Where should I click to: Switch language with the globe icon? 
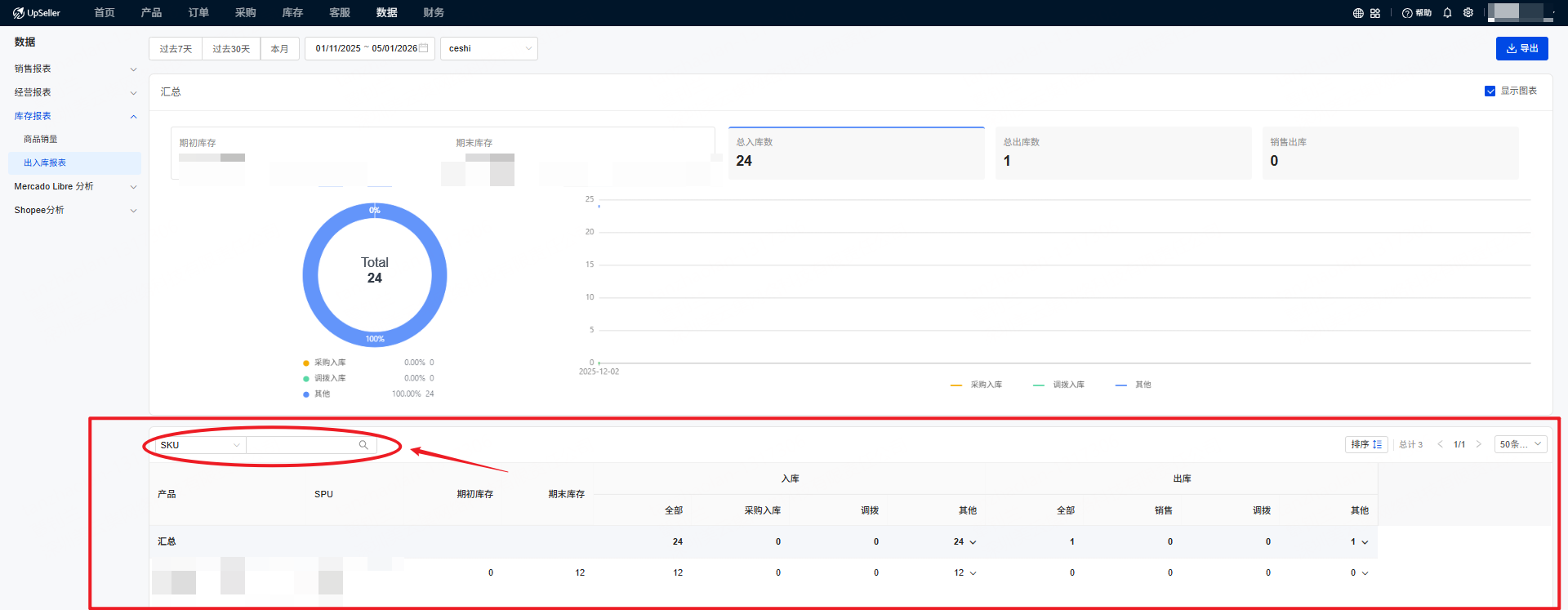1358,13
